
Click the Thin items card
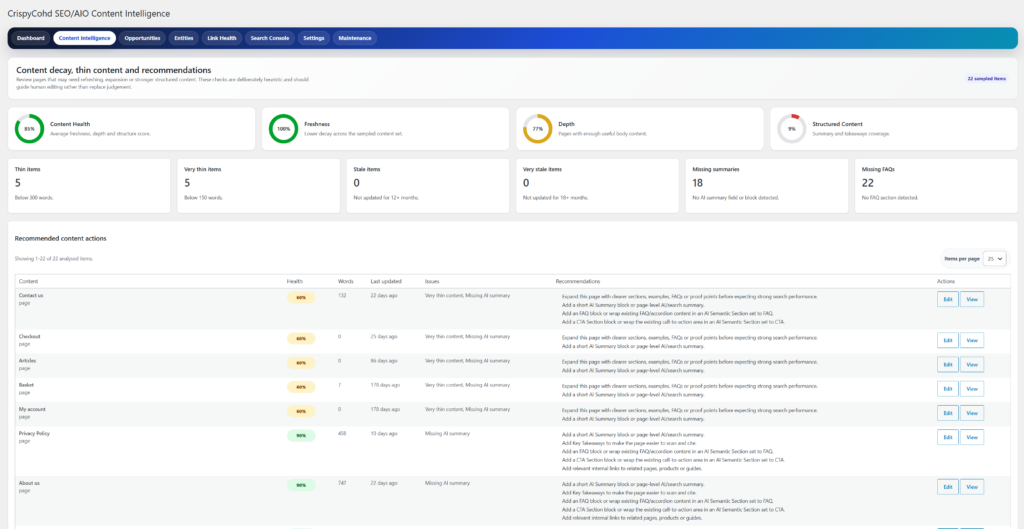click(x=89, y=185)
